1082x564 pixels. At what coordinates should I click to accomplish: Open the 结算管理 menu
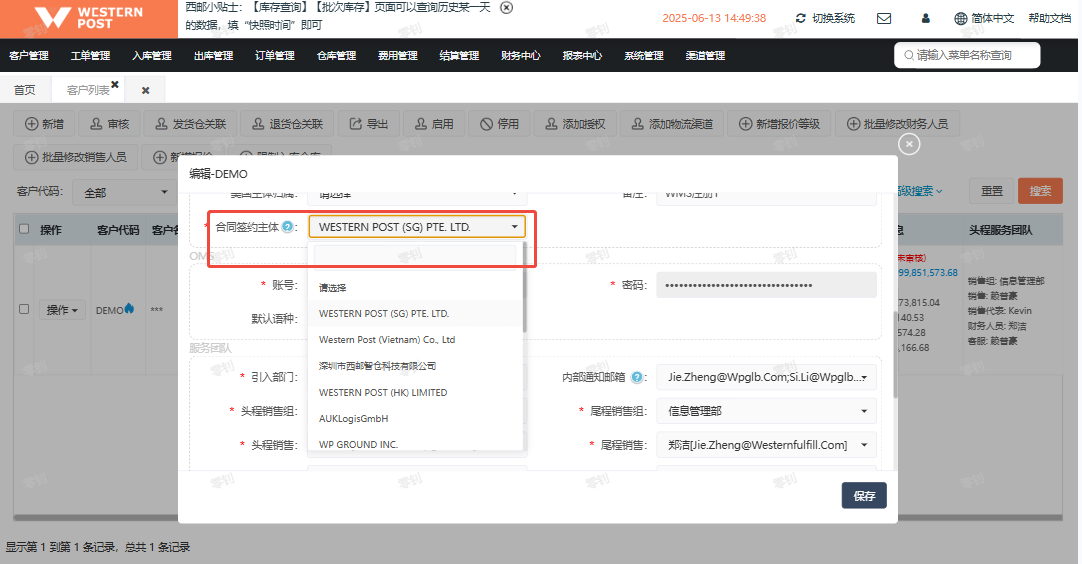(x=459, y=55)
